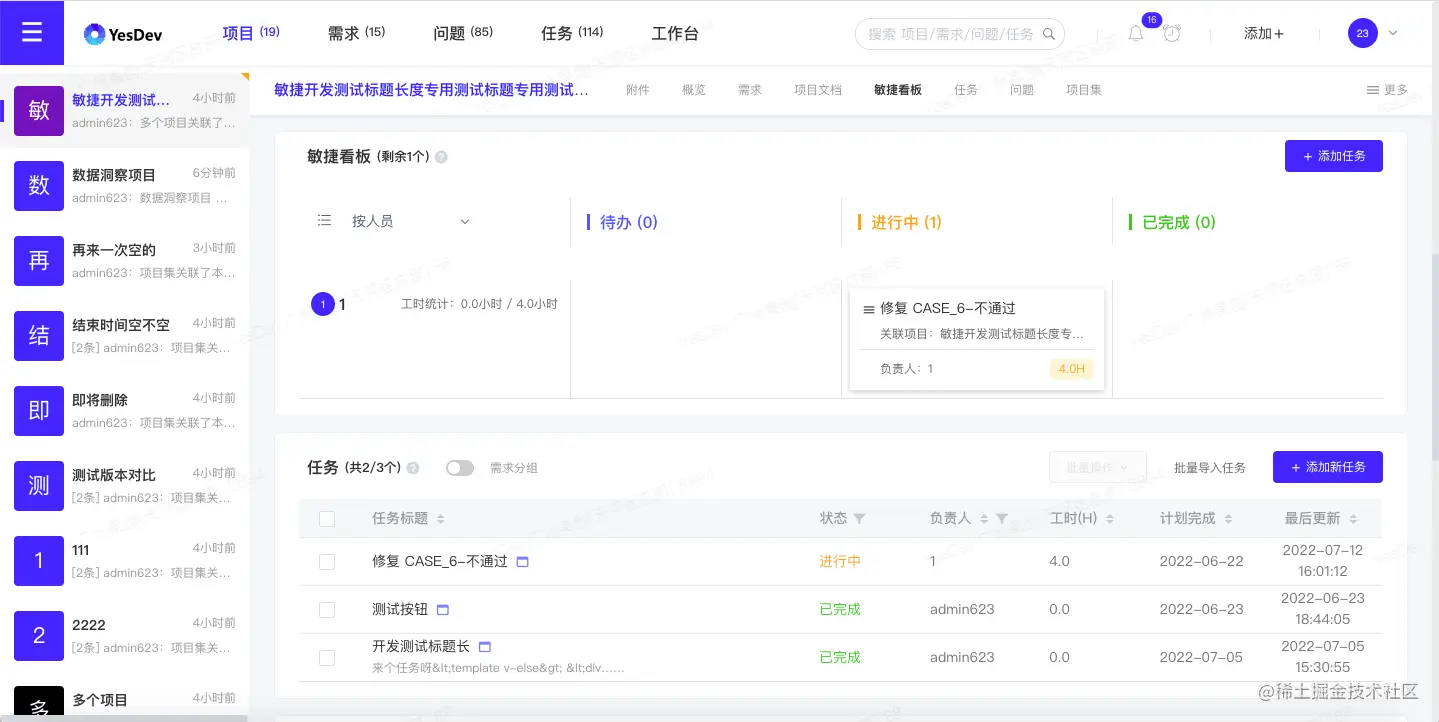Click the 4.0H workload indicator on the kanban card
This screenshot has width=1439, height=722.
point(1070,368)
